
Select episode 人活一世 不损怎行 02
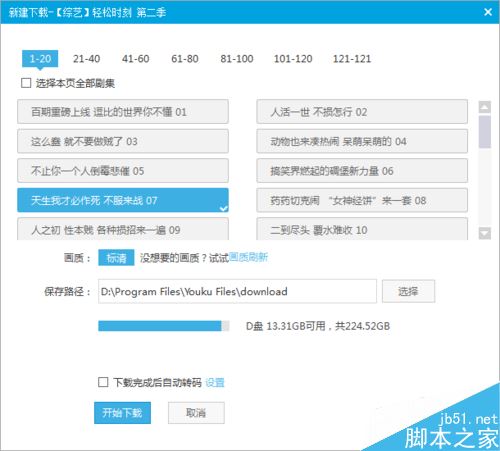[x=362, y=112]
